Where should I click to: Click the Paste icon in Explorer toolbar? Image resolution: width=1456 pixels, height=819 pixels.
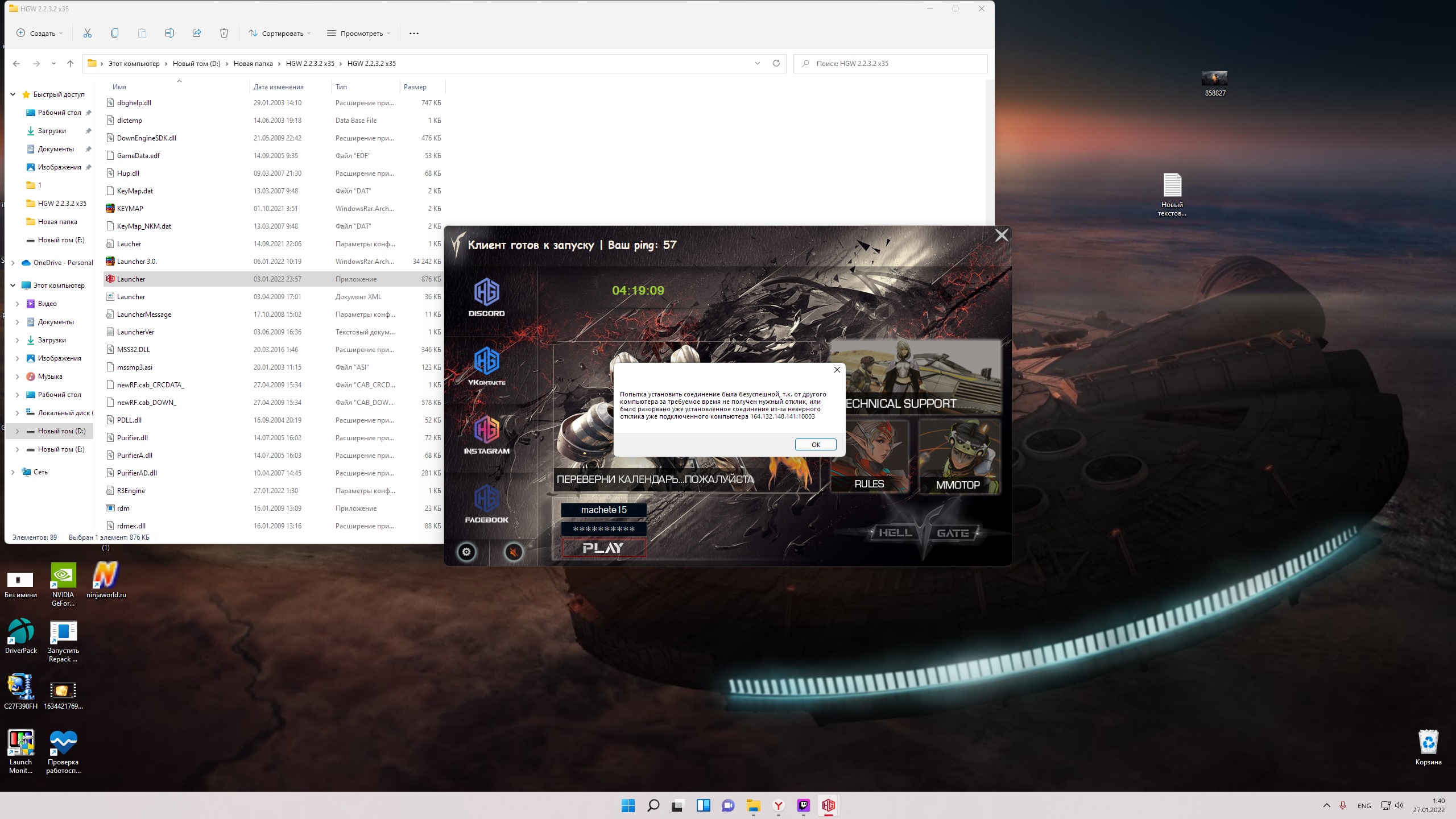click(x=142, y=33)
